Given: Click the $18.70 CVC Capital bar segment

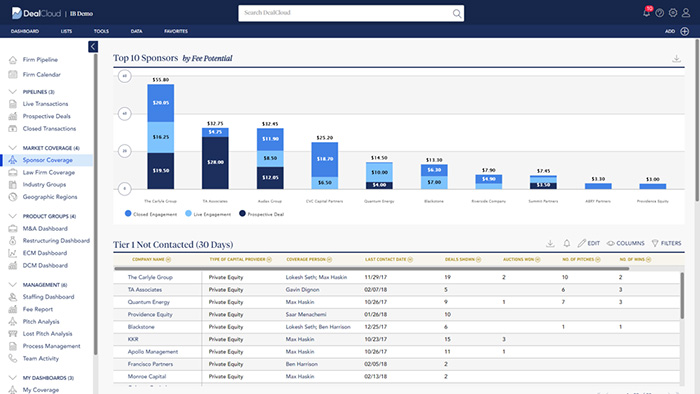Looking at the screenshot, I should 325,159.
